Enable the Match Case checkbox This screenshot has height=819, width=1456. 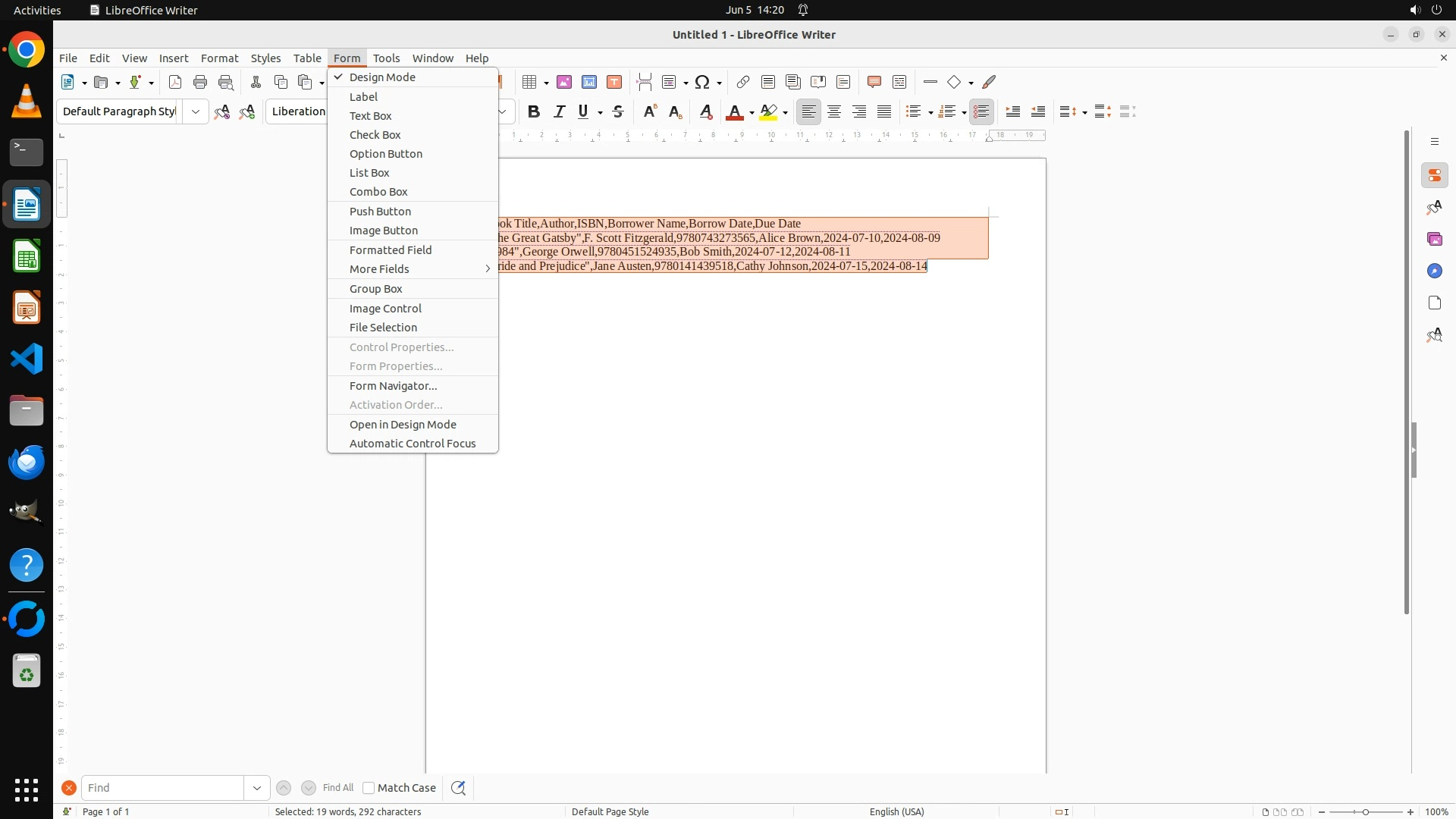click(369, 788)
